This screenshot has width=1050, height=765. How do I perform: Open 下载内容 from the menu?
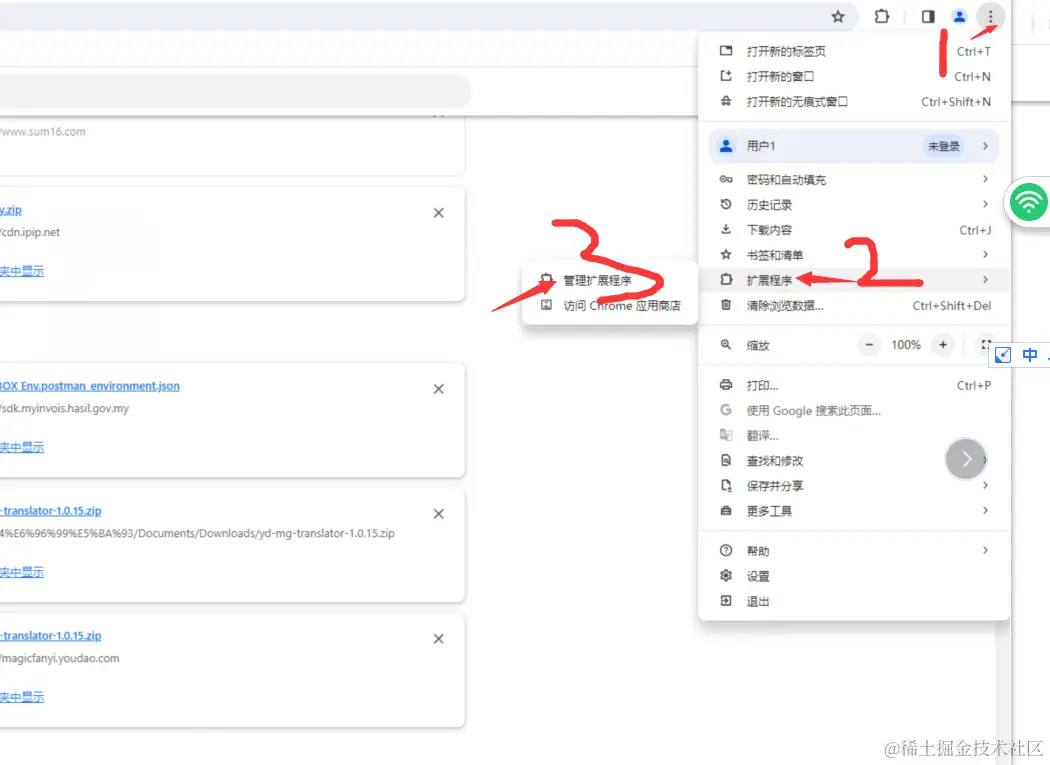(x=854, y=230)
